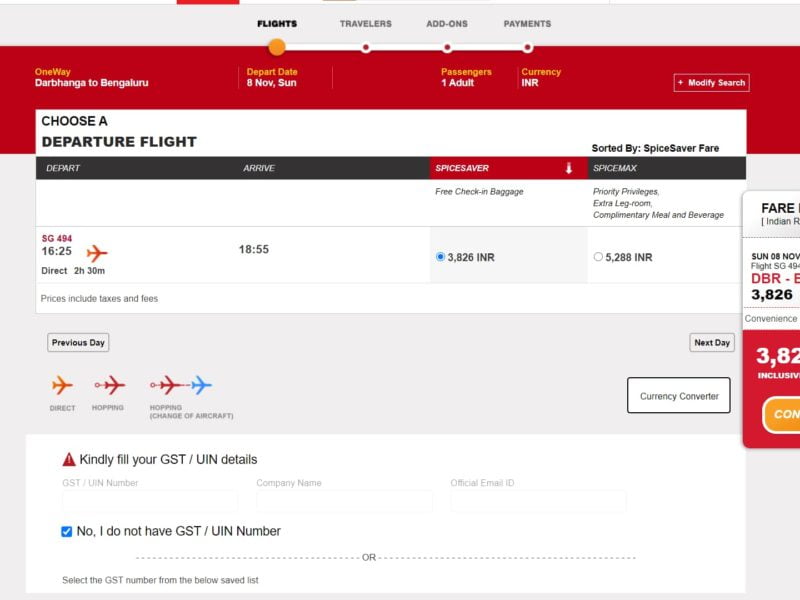Click the Next Day button
Screen dimensions: 800x600
click(x=712, y=343)
